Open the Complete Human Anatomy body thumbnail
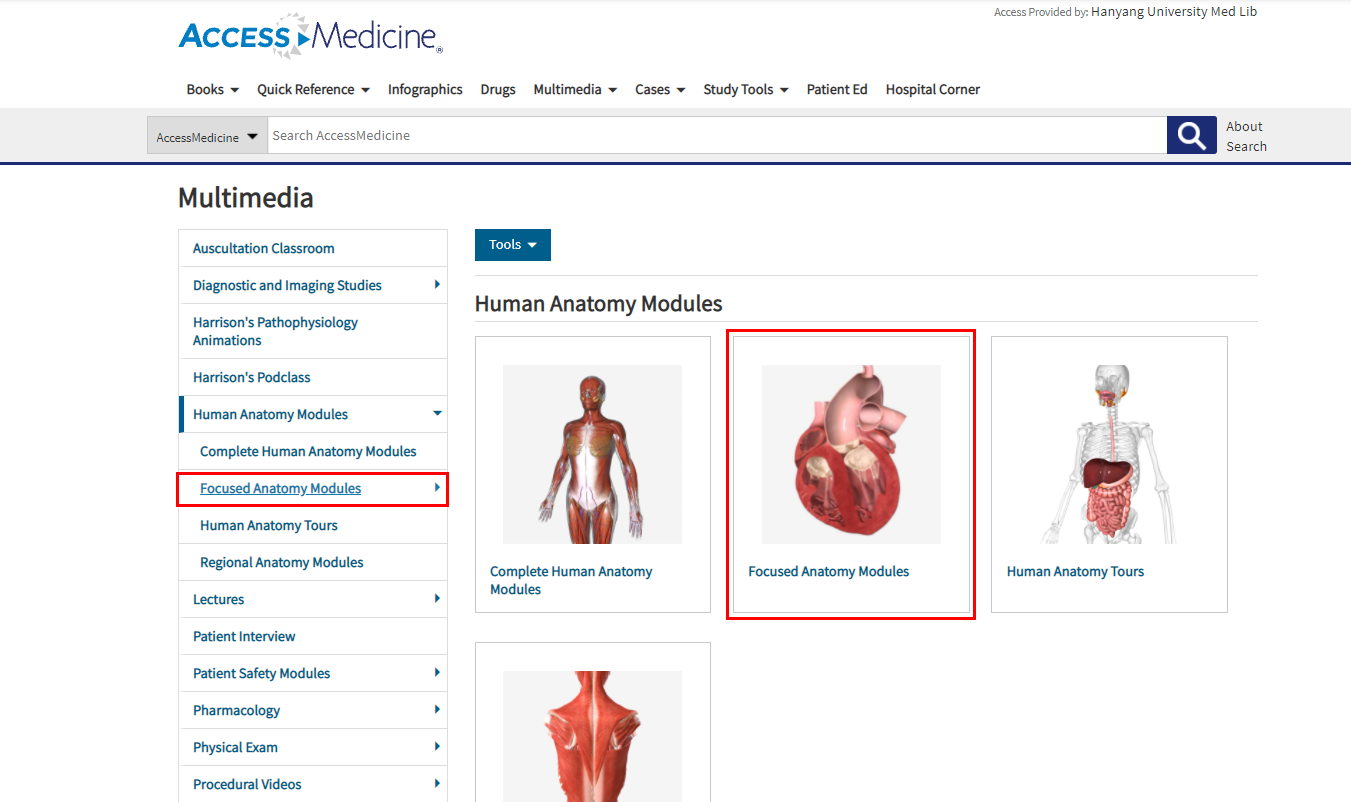This screenshot has width=1351, height=802. click(x=592, y=454)
